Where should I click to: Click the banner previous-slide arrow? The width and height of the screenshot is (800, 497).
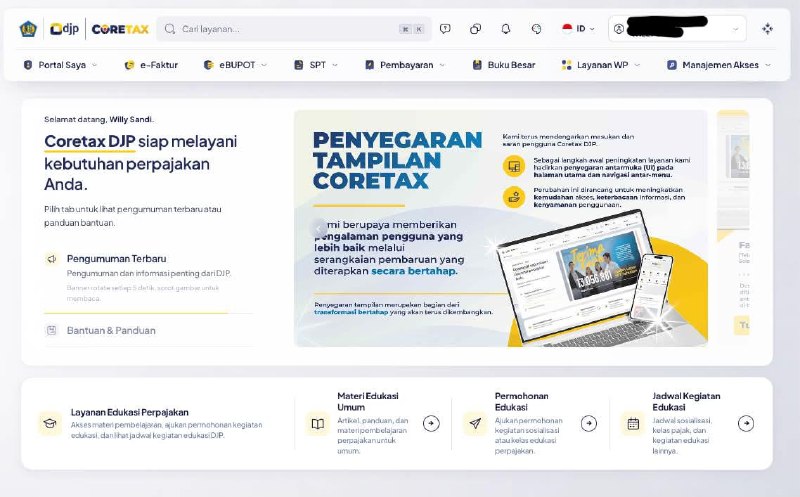(x=318, y=228)
